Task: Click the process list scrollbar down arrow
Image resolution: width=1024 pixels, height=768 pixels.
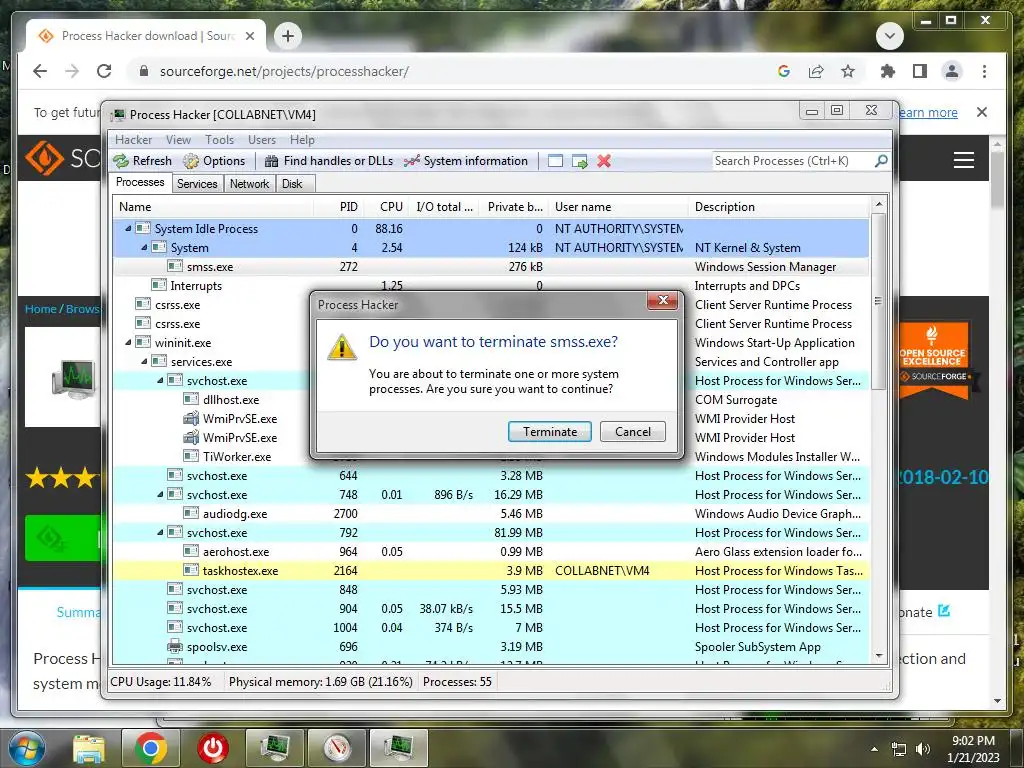Action: [x=879, y=656]
